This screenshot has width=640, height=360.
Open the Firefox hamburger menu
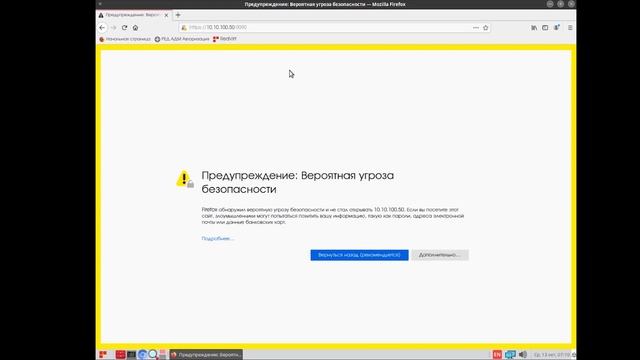tap(570, 28)
